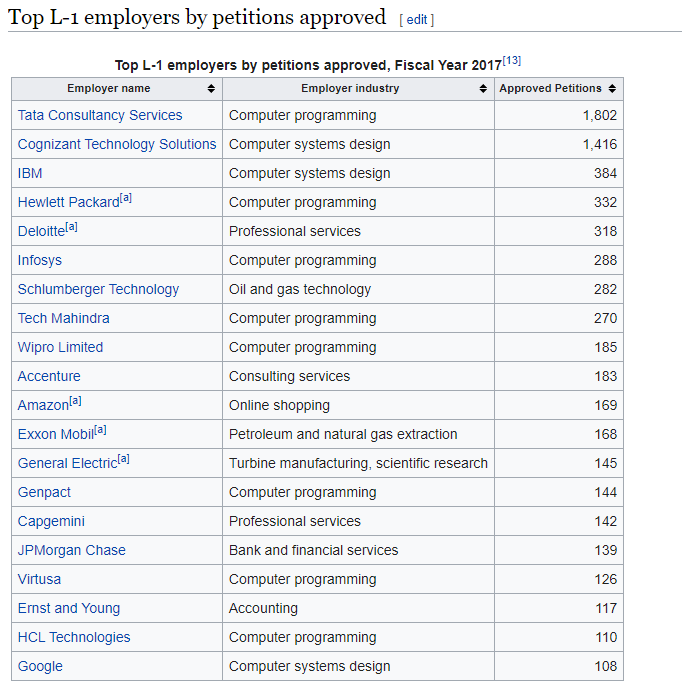The width and height of the screenshot is (682, 689).
Task: Click footnote [a] next to Amazon
Action: 75,401
